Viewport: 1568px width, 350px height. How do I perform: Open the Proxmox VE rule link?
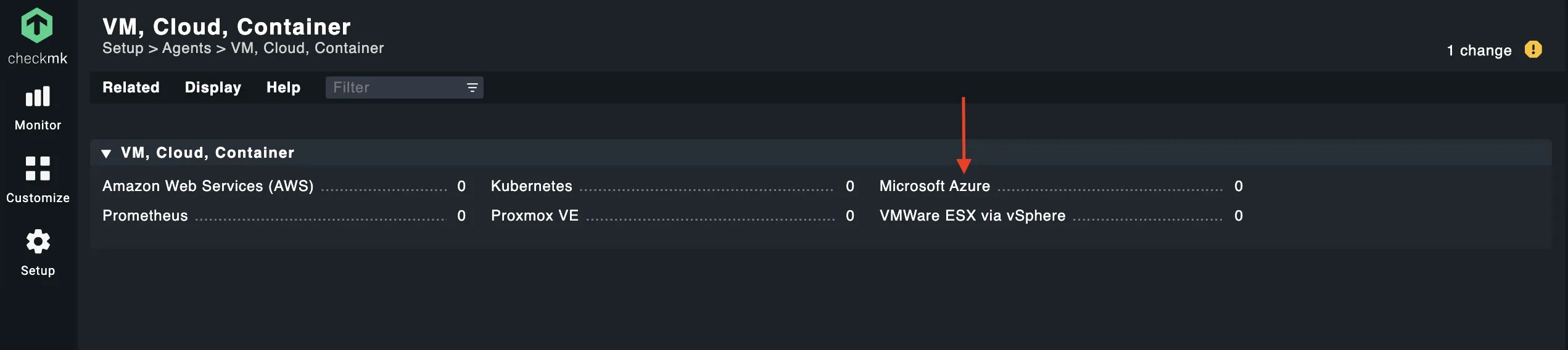coord(534,216)
